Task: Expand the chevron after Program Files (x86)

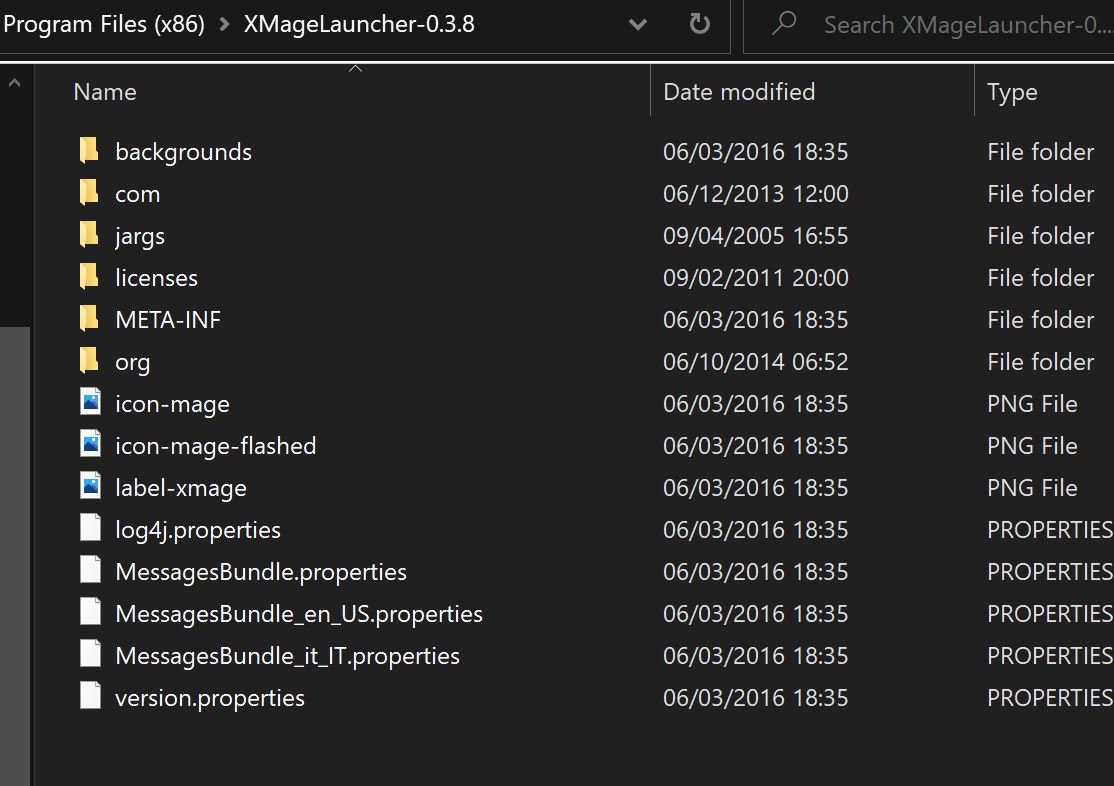Action: 225,25
